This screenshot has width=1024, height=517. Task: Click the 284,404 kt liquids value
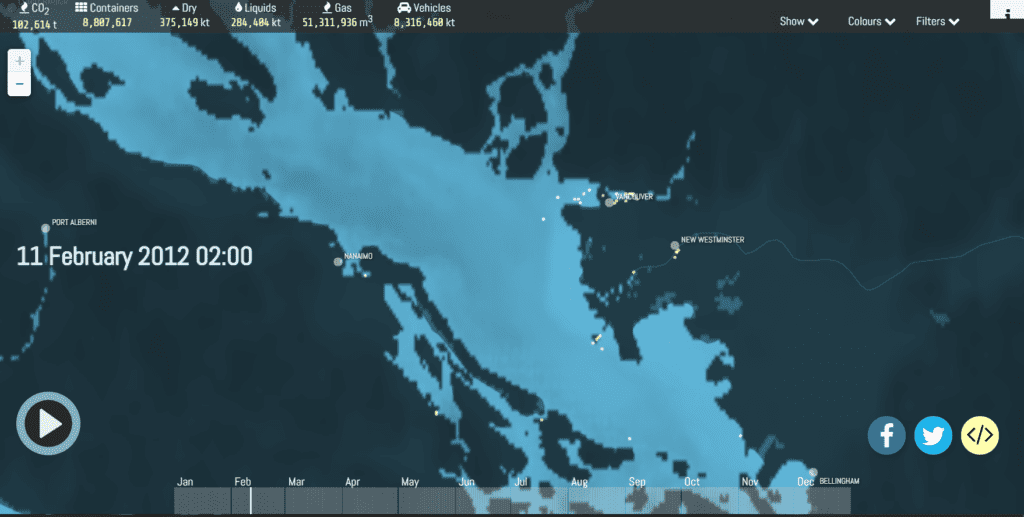coord(256,23)
